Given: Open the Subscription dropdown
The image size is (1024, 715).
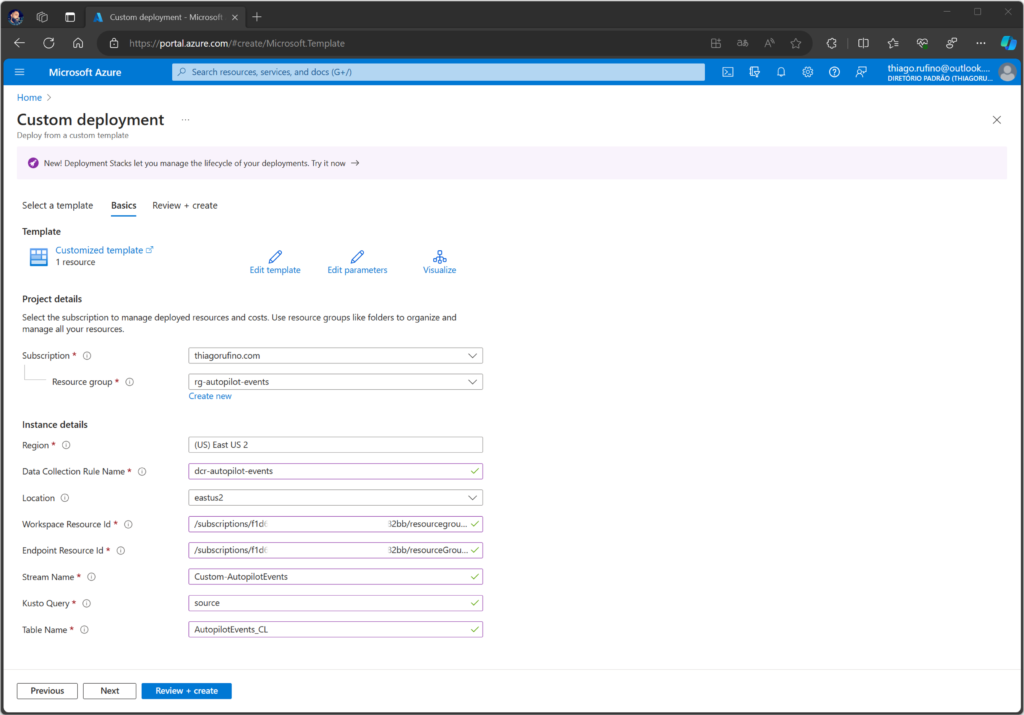Looking at the screenshot, I should (x=335, y=355).
